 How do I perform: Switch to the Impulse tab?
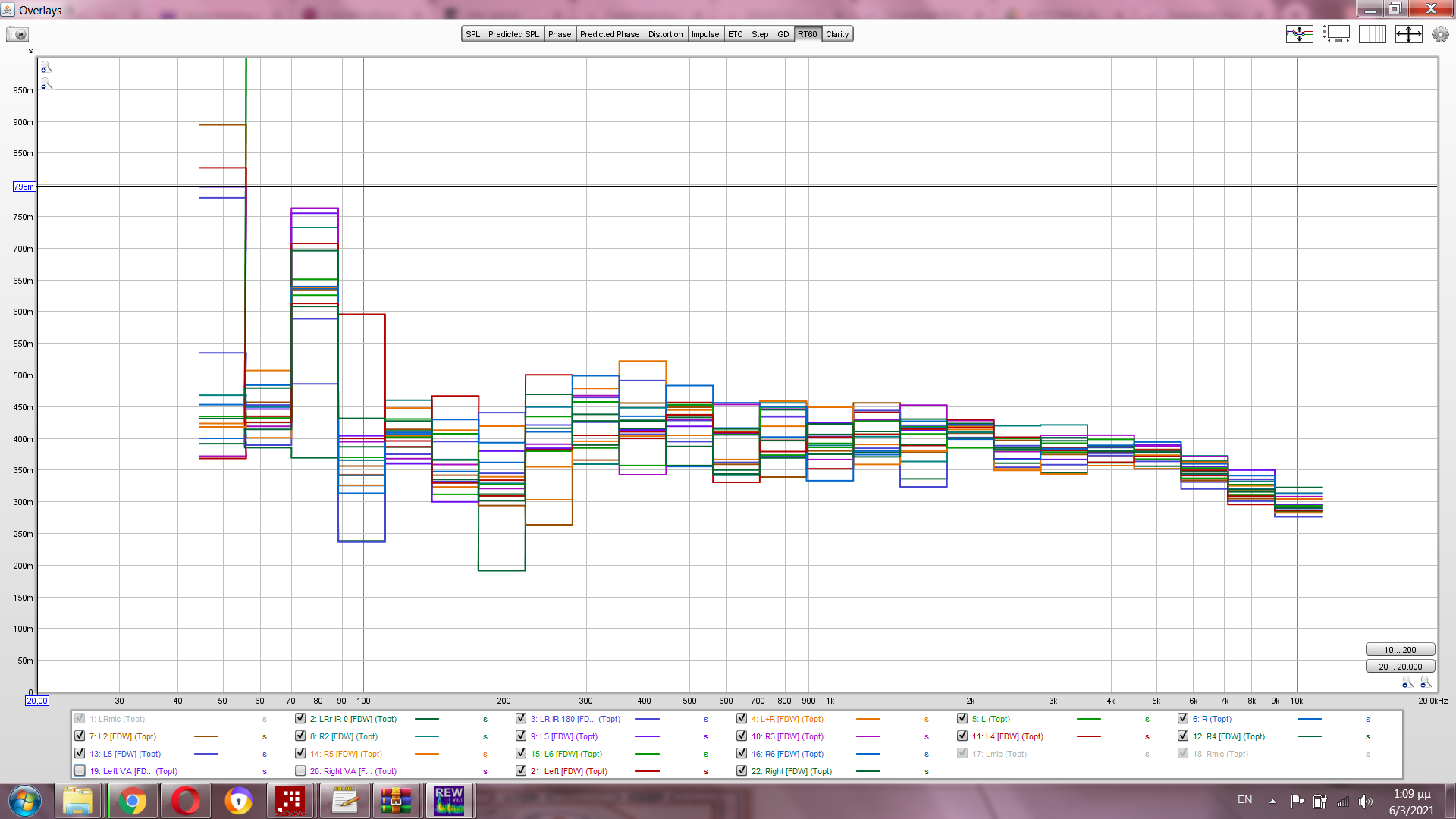tap(704, 34)
